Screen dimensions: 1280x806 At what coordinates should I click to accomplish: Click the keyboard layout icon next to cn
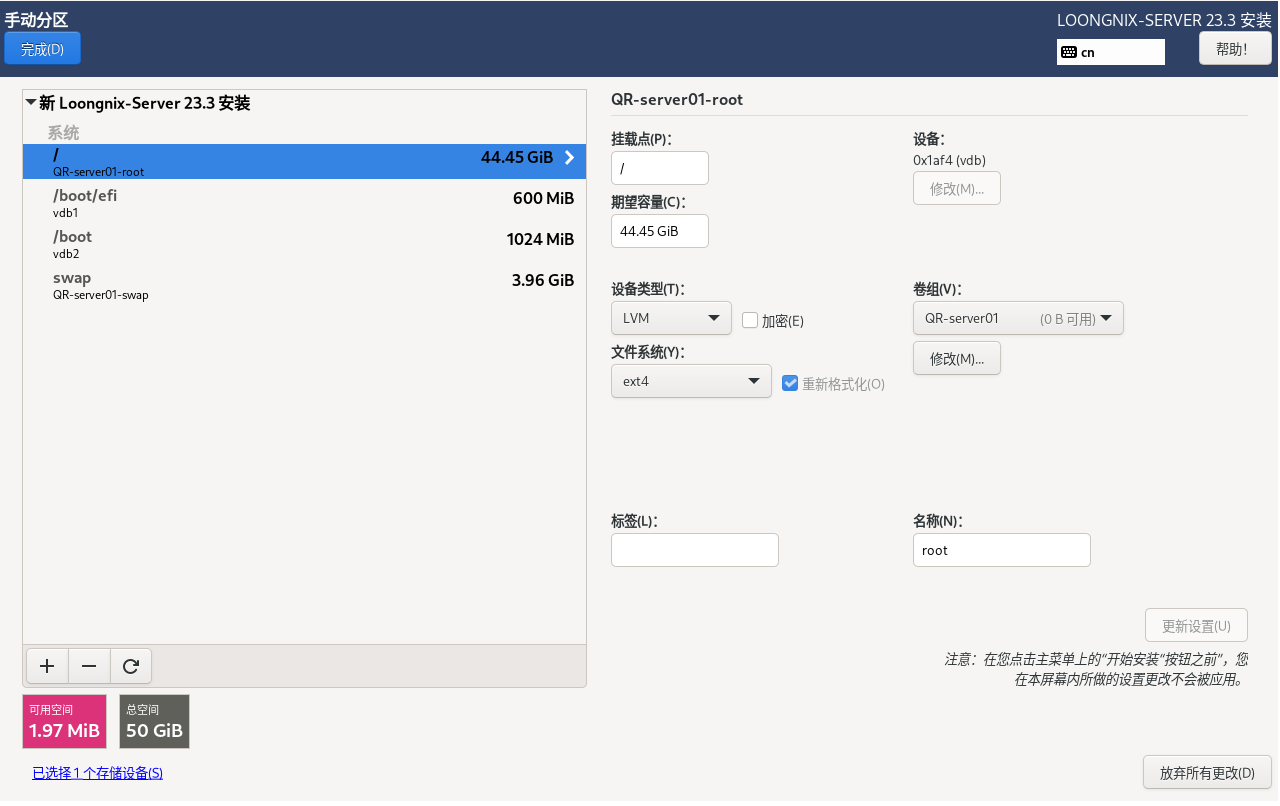[1069, 52]
